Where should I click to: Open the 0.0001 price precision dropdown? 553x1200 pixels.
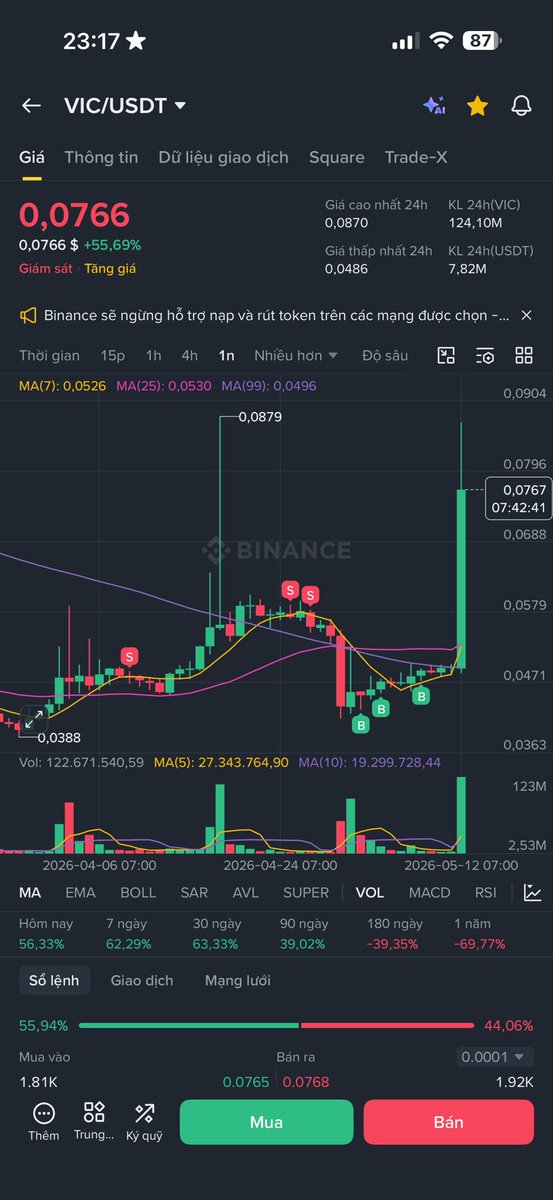click(x=496, y=1057)
